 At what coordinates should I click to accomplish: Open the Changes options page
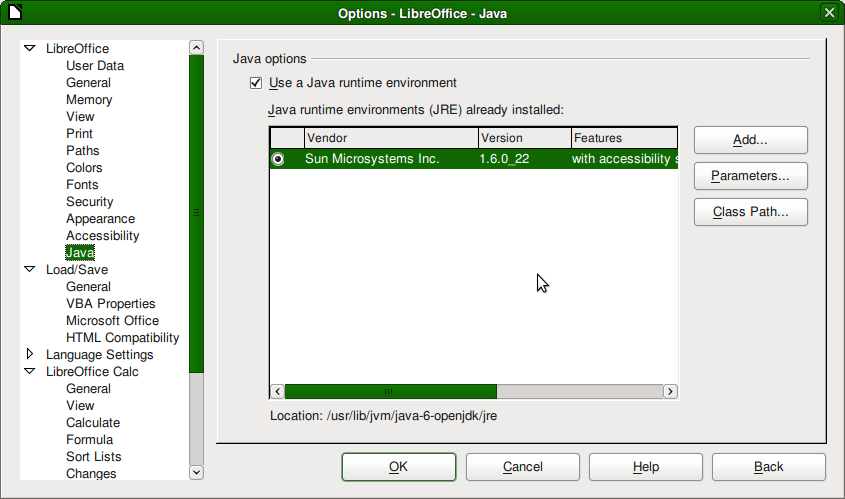tap(91, 473)
